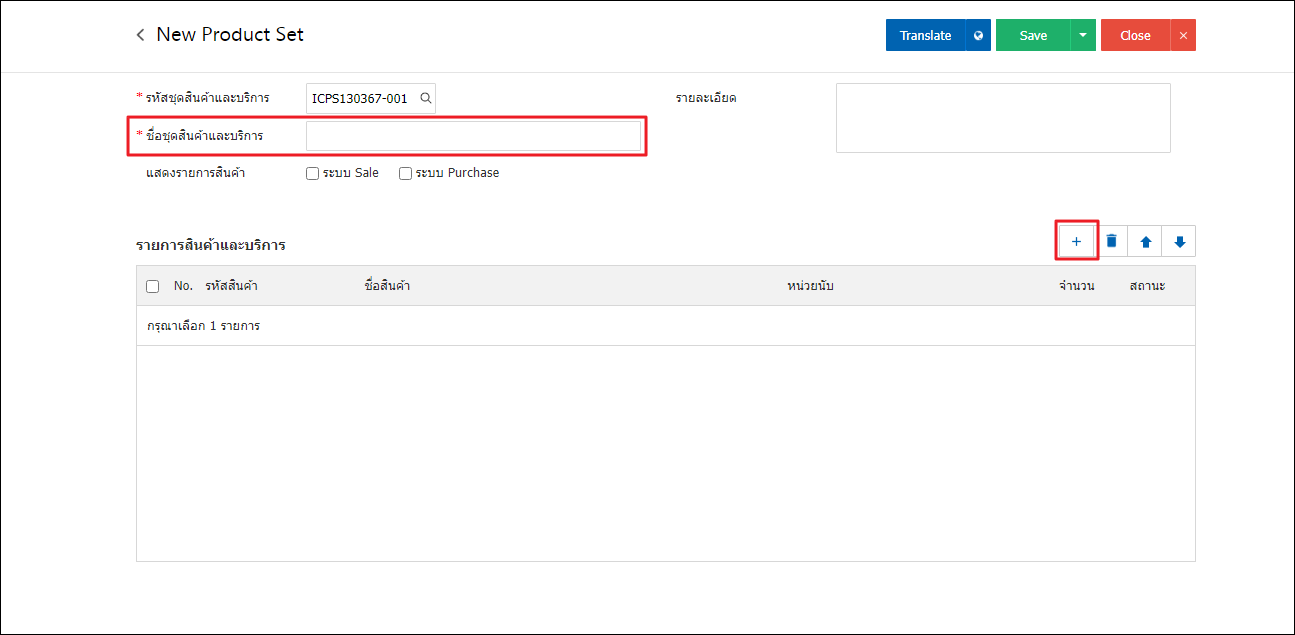Click the กรุณาเลือก 1 รายการ row
This screenshot has height=635, width=1295.
tap(666, 326)
